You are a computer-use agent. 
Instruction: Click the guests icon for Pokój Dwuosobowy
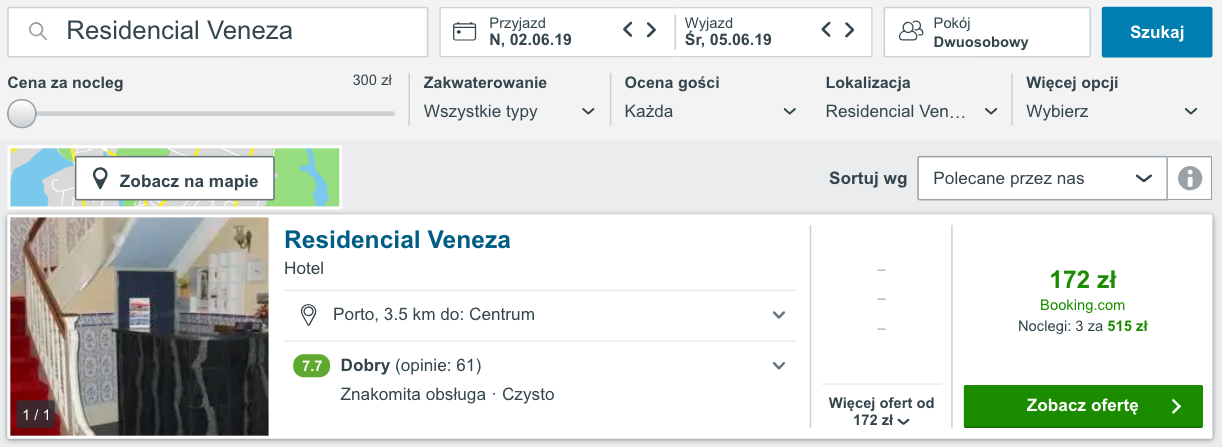[910, 31]
